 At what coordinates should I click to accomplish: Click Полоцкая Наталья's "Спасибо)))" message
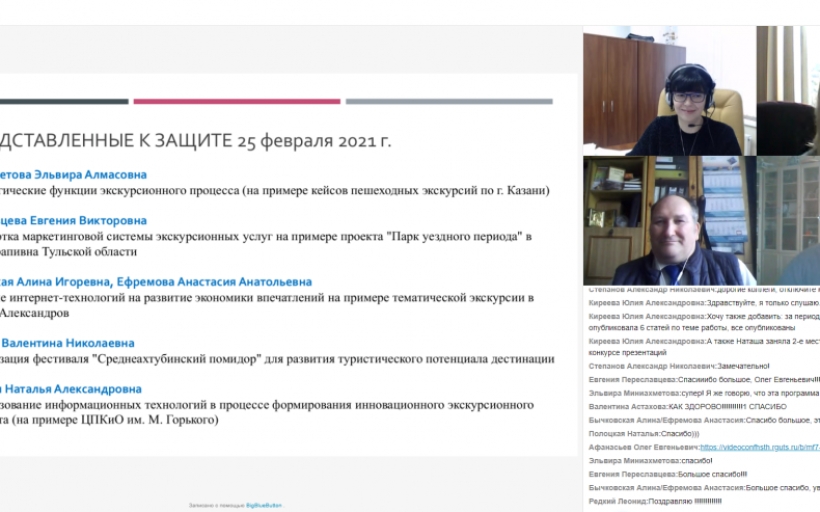coord(644,434)
